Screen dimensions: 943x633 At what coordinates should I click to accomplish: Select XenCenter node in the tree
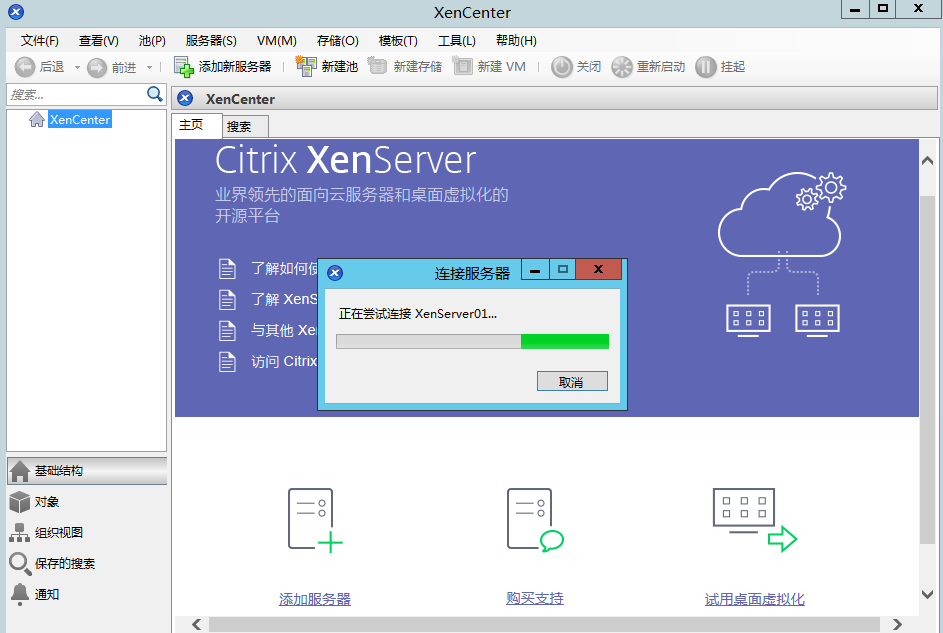tap(80, 120)
